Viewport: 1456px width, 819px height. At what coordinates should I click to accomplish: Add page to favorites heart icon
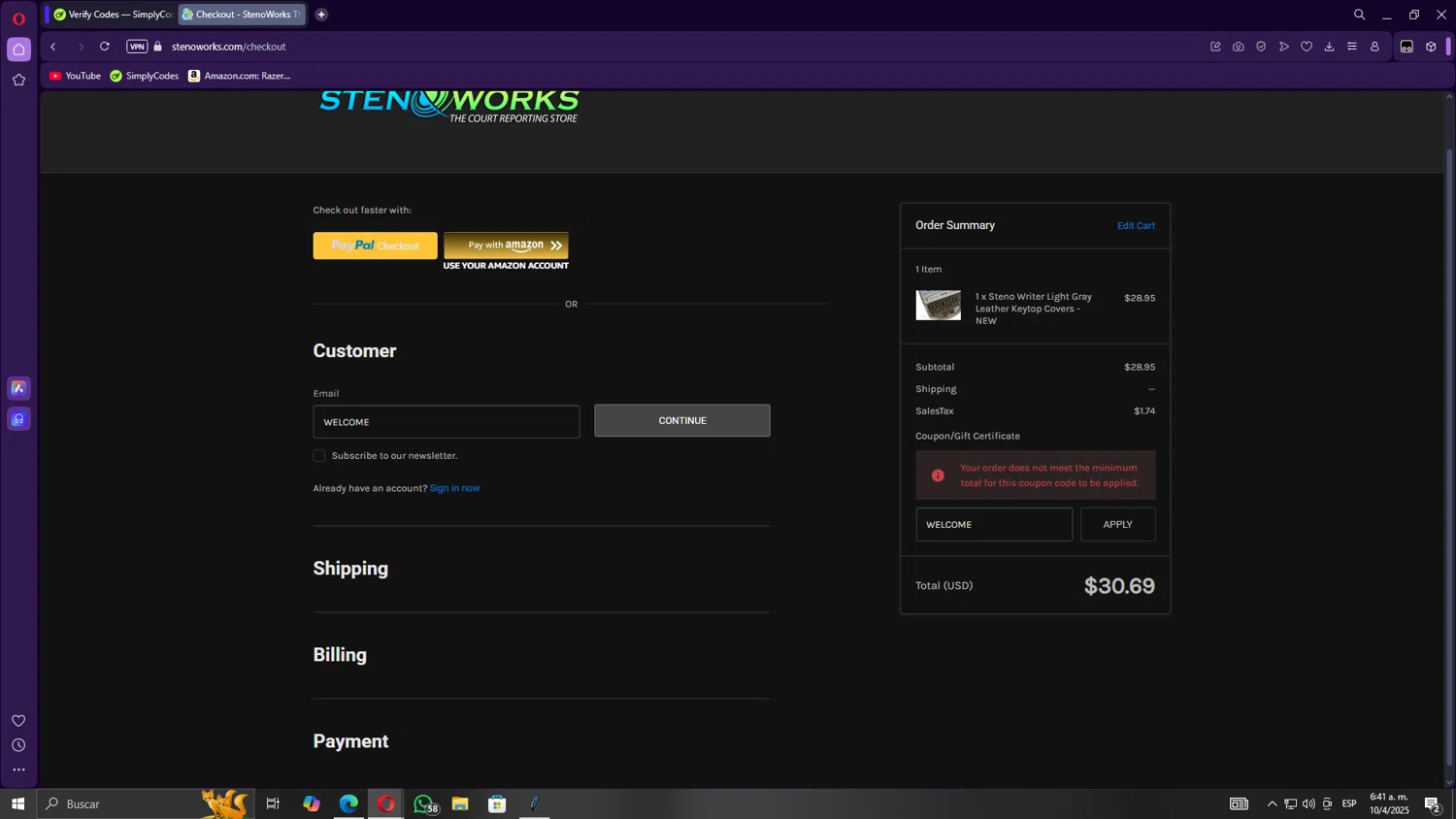coord(1307,47)
